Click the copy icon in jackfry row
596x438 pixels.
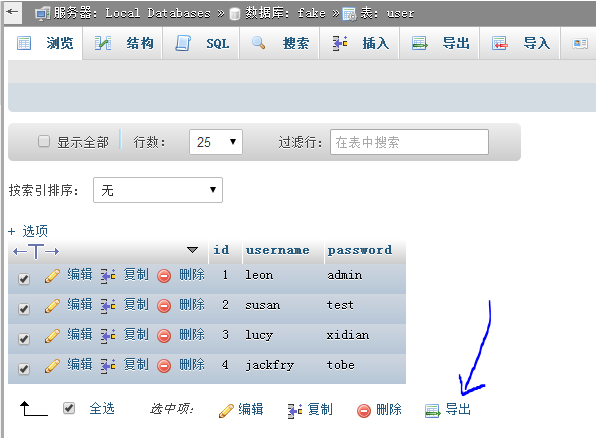coord(108,366)
